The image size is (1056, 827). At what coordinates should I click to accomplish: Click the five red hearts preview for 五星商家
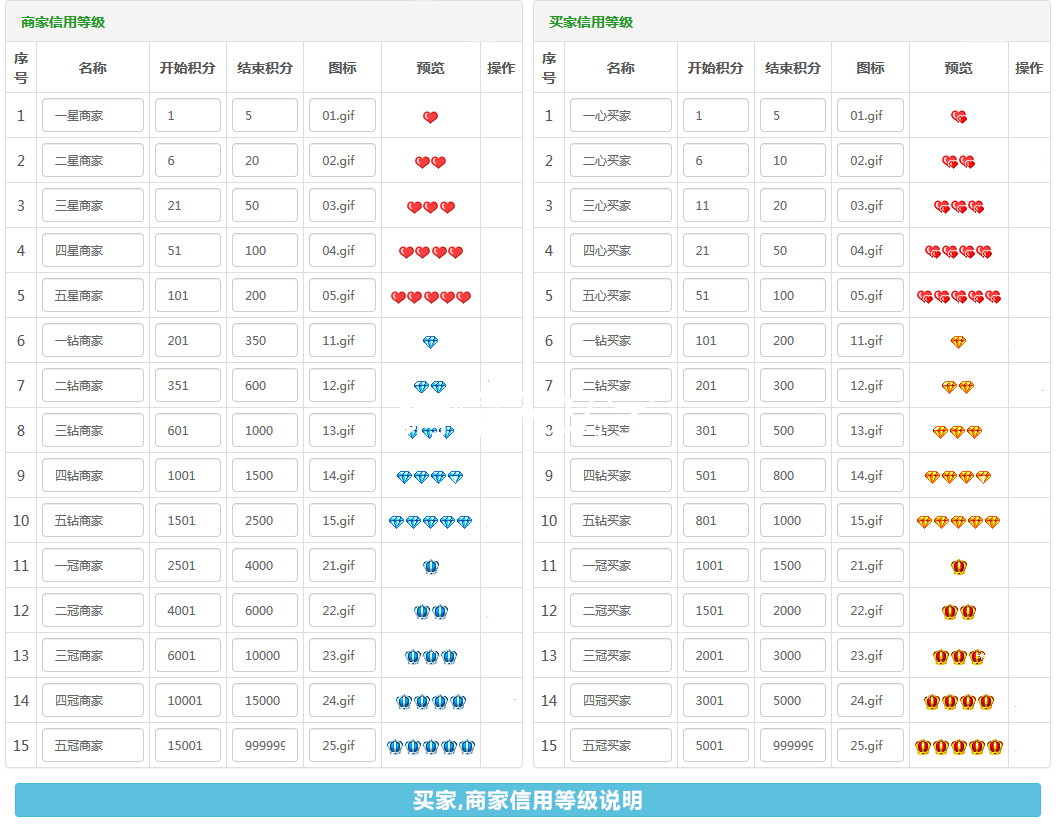coord(430,297)
